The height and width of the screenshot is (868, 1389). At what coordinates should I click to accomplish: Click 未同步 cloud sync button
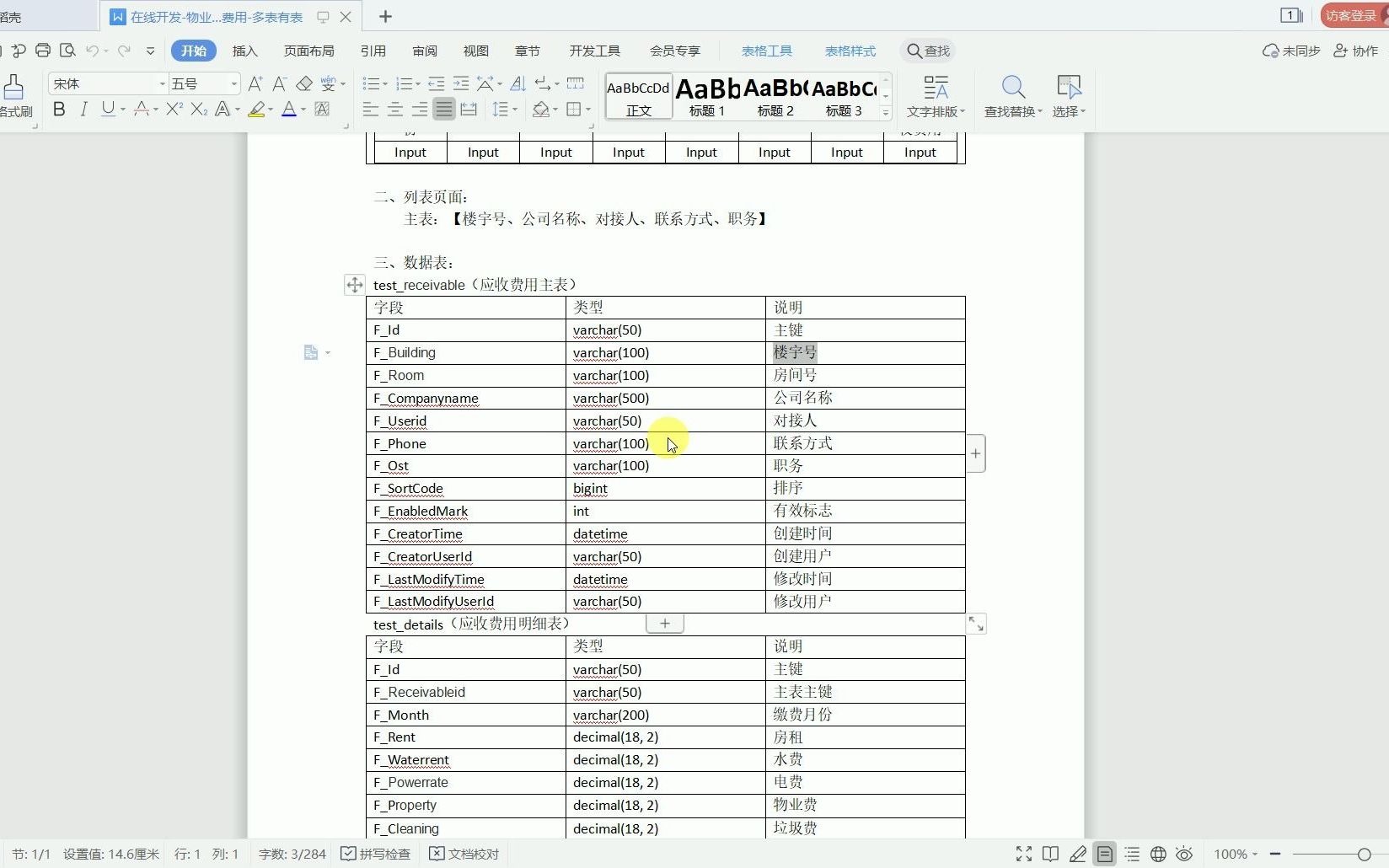1290,51
